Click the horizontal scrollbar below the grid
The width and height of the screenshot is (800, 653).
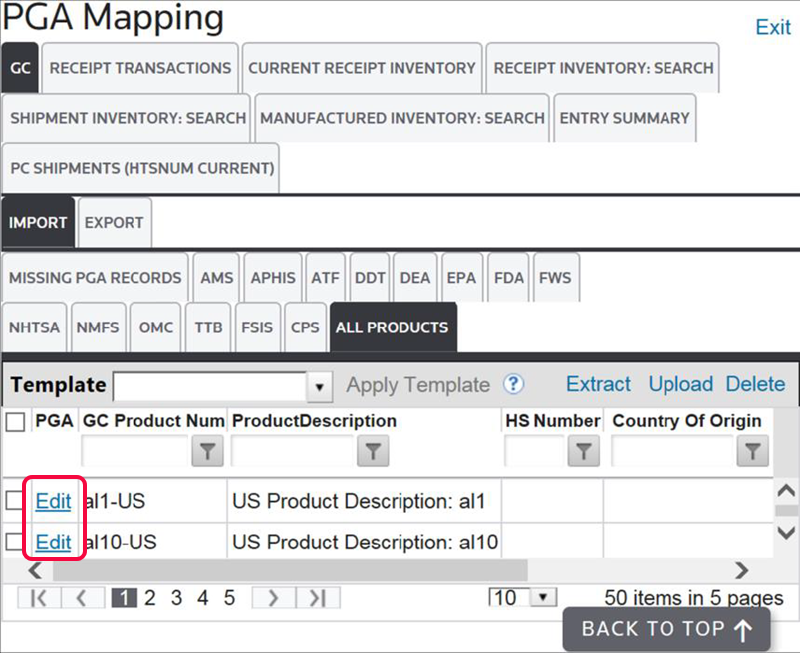tap(300, 571)
